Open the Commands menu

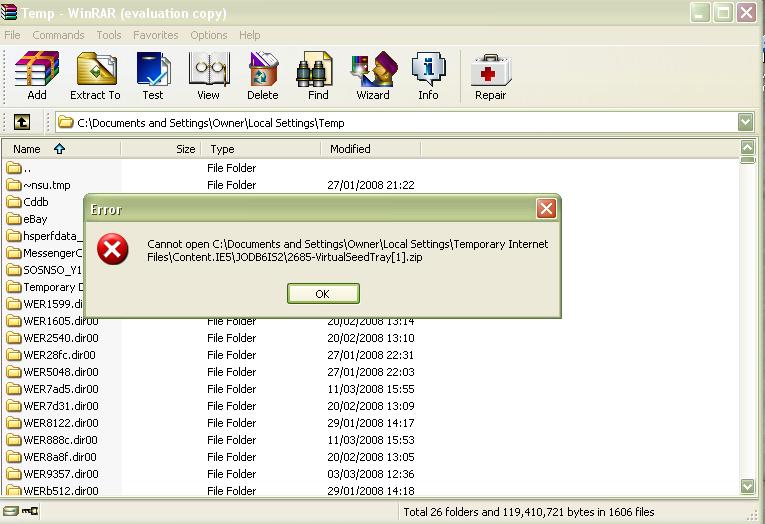coord(58,35)
